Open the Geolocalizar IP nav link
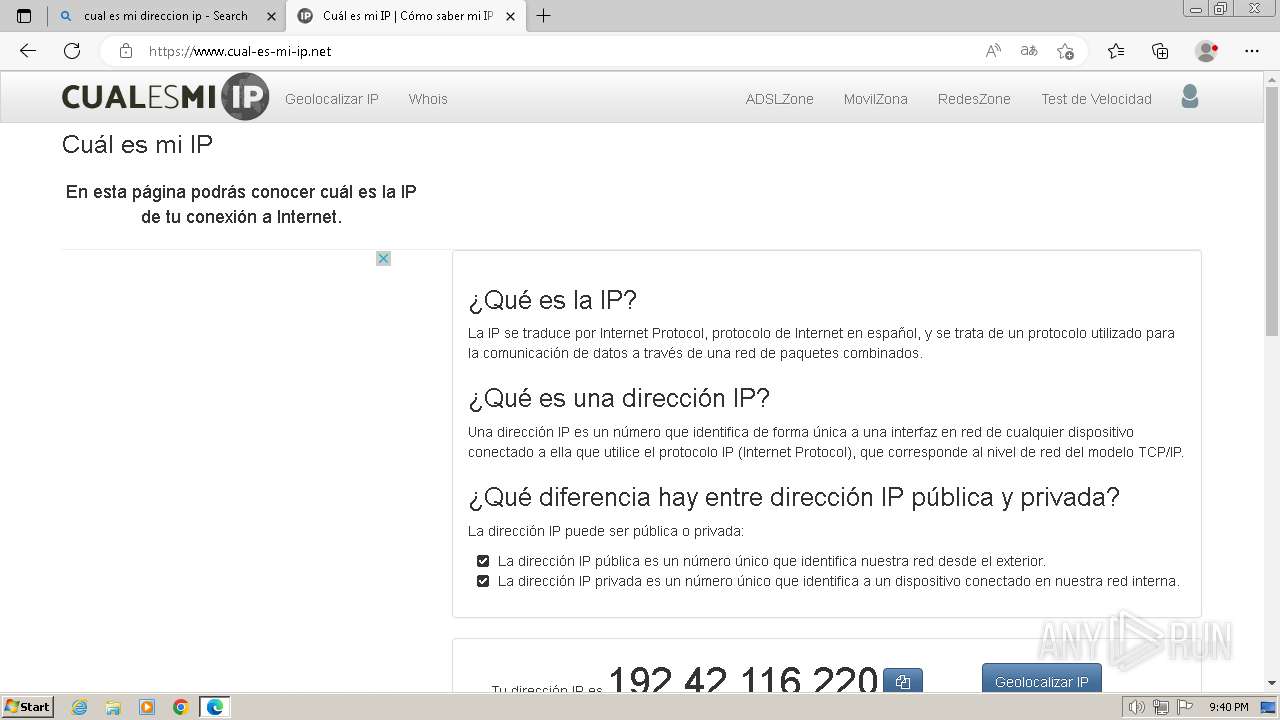The image size is (1280, 720). coord(332,99)
